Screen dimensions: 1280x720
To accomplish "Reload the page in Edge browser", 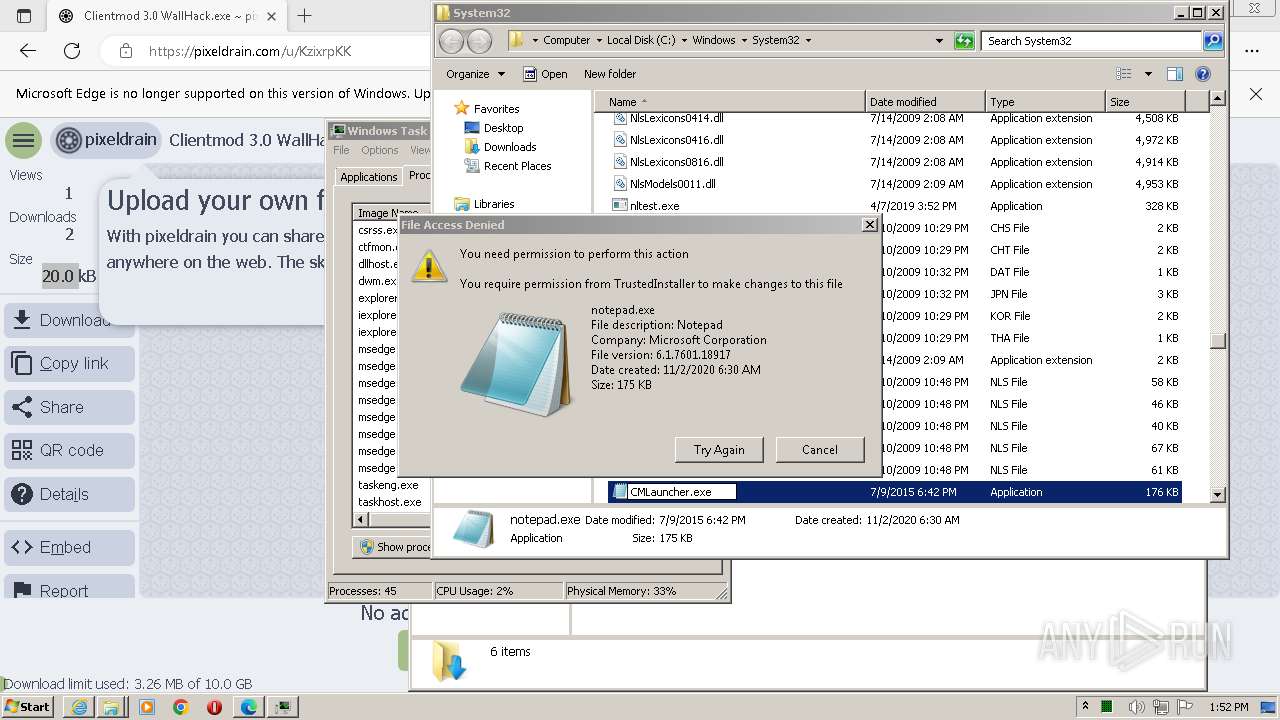I will click(x=72, y=51).
